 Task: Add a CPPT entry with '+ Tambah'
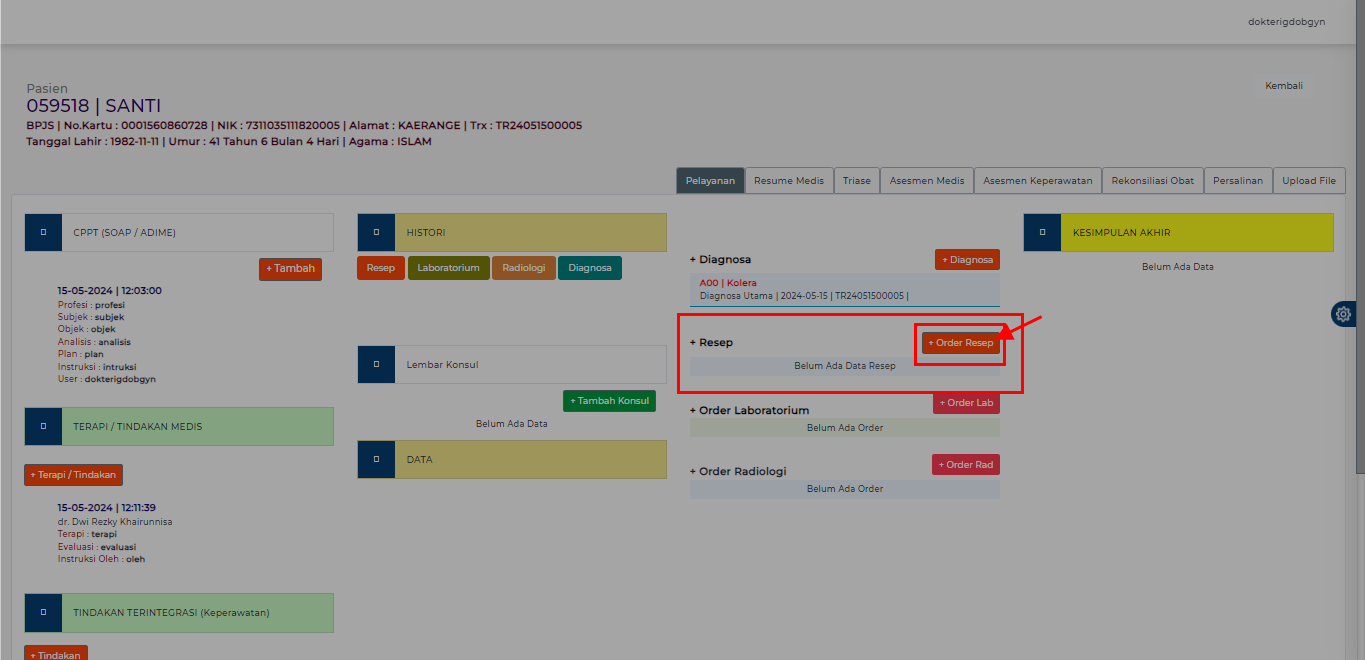click(290, 269)
